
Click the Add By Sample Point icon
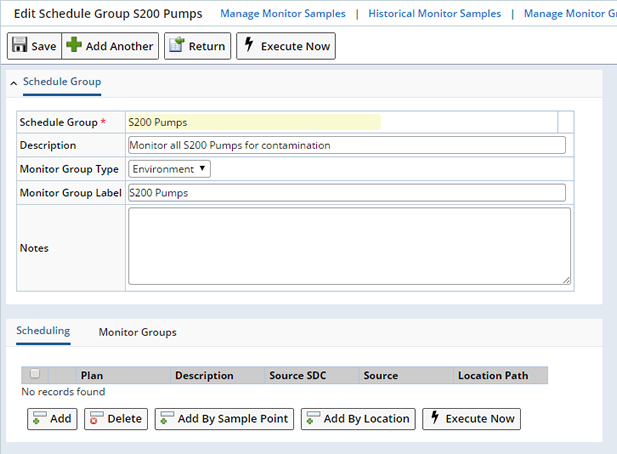(167, 418)
